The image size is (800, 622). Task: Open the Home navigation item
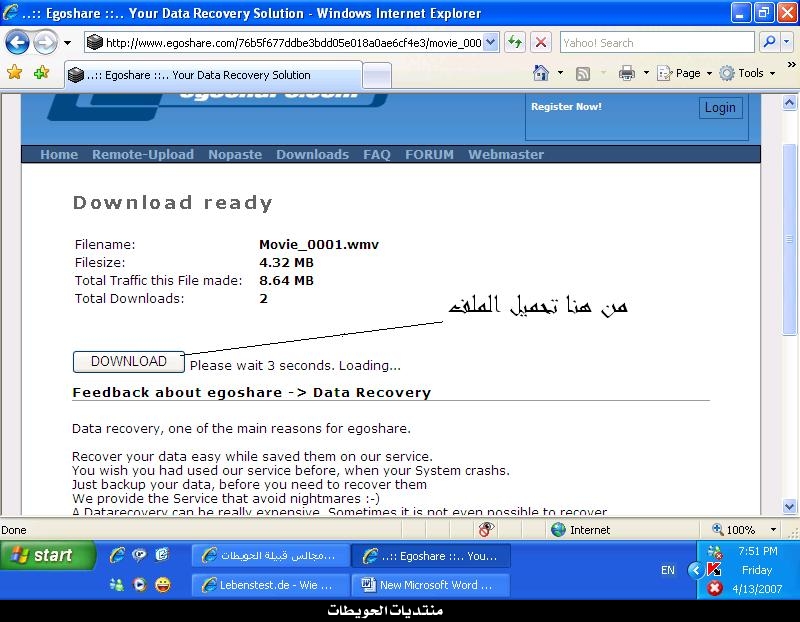coord(59,154)
